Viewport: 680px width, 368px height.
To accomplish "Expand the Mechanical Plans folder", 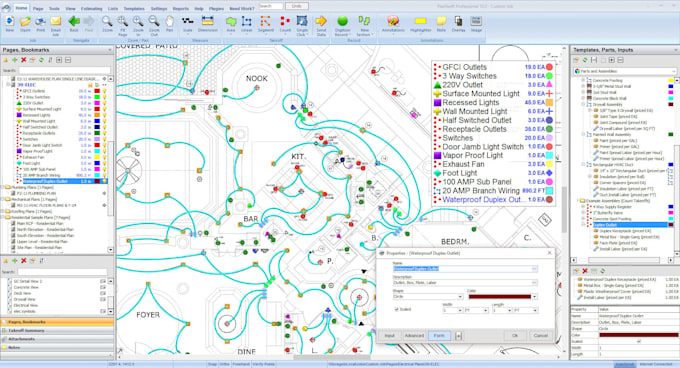I will tap(3, 199).
